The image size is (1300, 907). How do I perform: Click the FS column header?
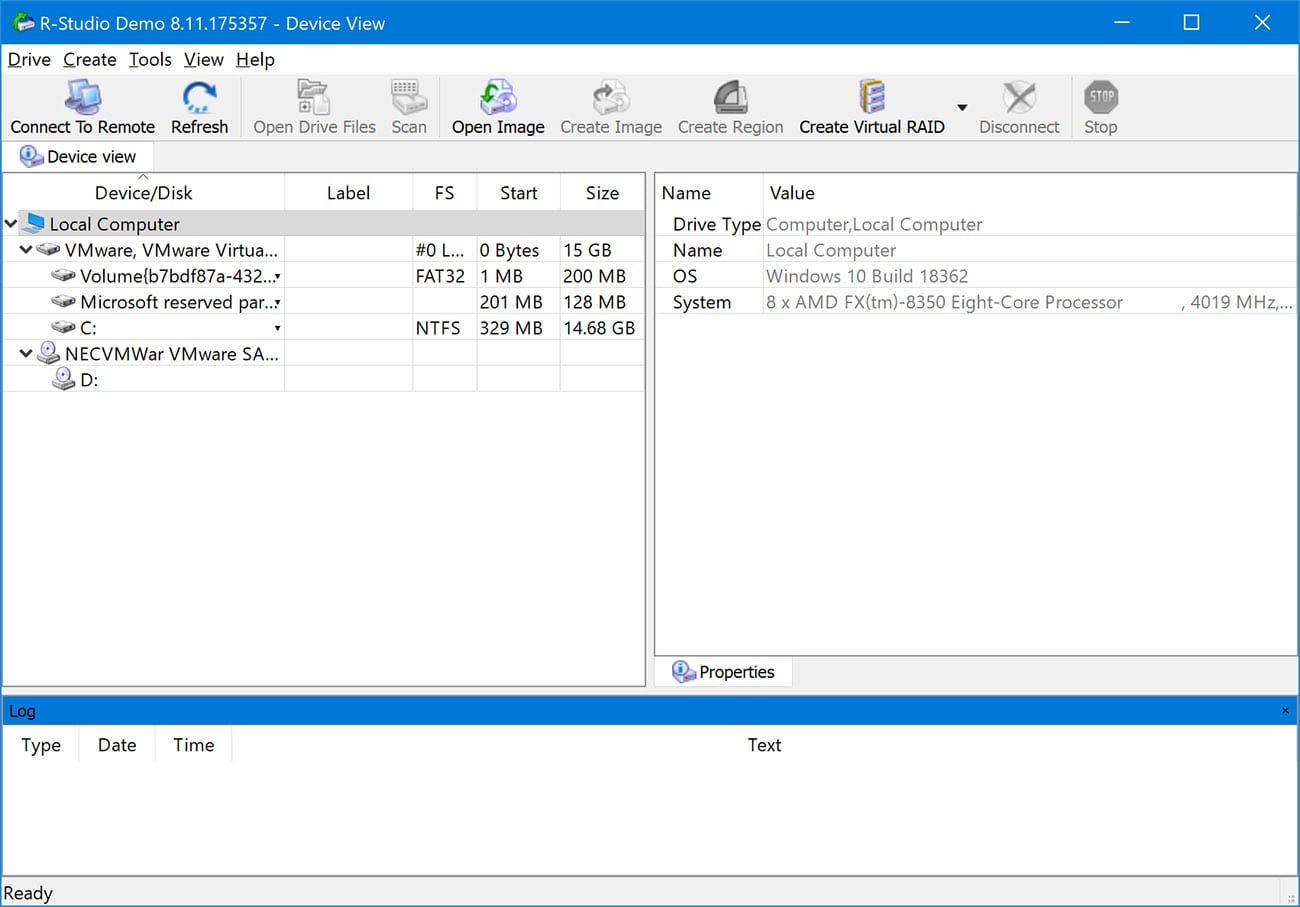[444, 193]
